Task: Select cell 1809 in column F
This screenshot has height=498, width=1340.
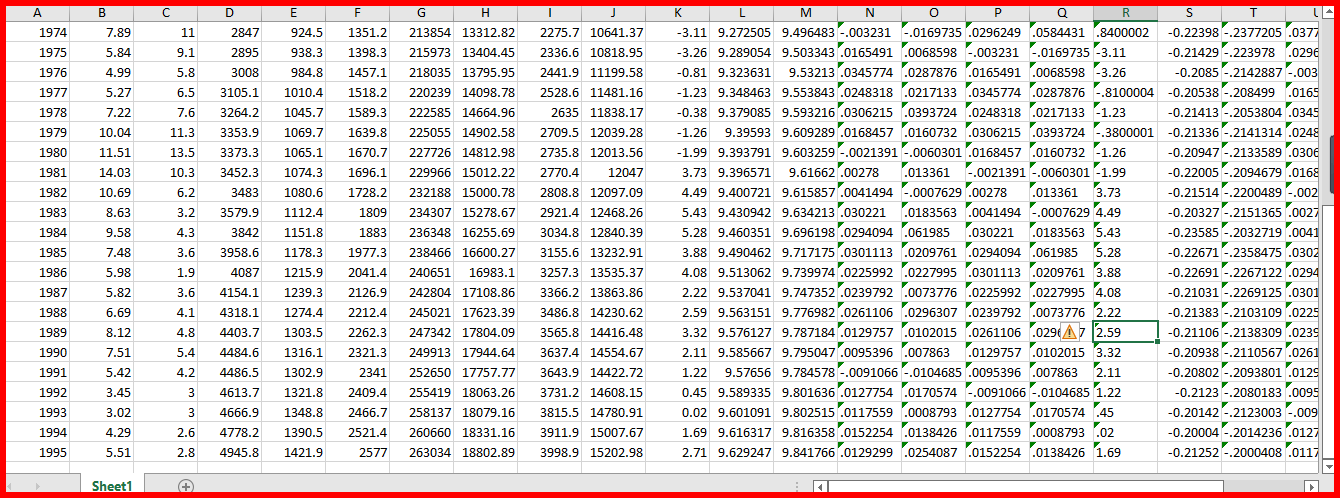Action: point(357,213)
